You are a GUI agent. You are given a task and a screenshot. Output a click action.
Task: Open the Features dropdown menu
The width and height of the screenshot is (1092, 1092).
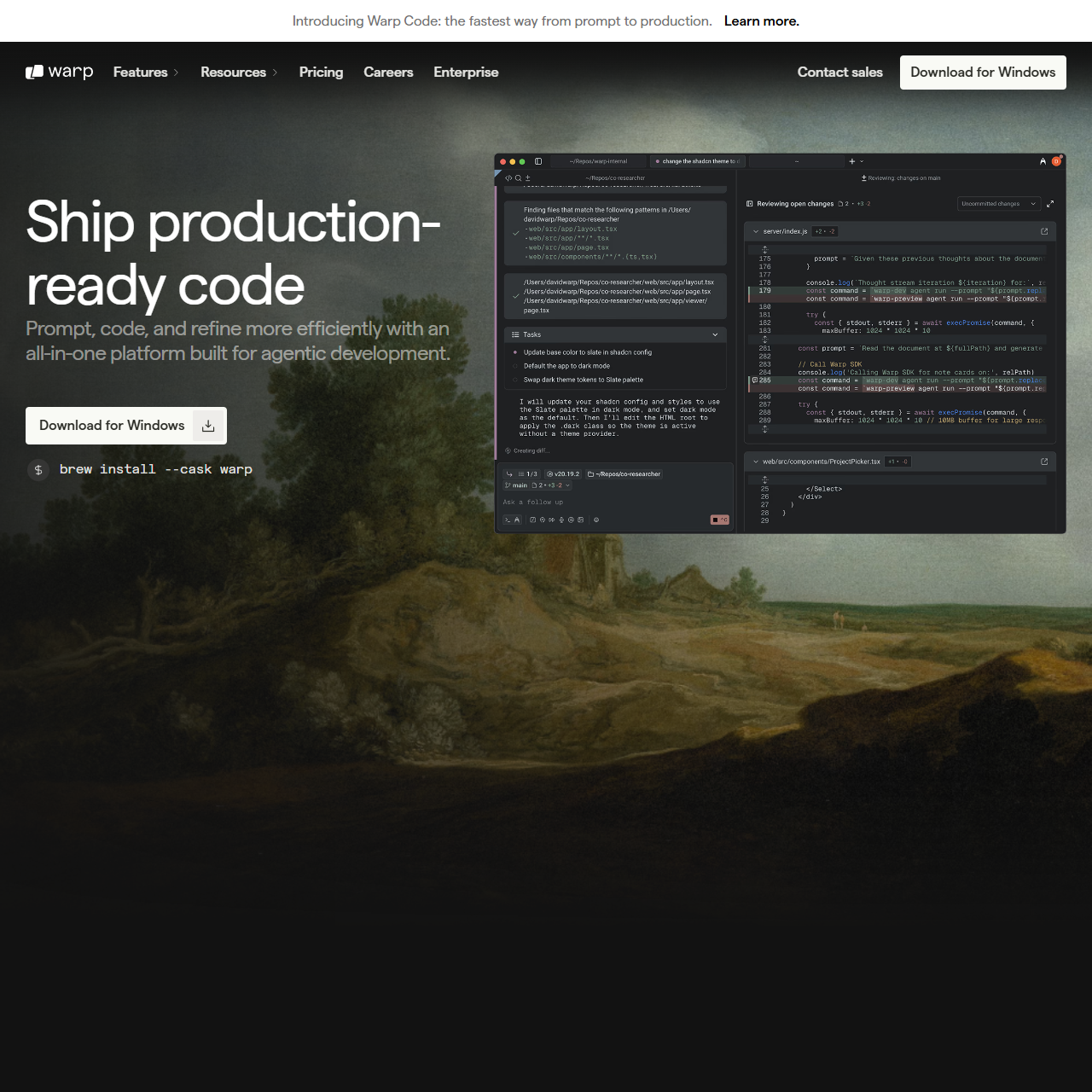(x=146, y=73)
